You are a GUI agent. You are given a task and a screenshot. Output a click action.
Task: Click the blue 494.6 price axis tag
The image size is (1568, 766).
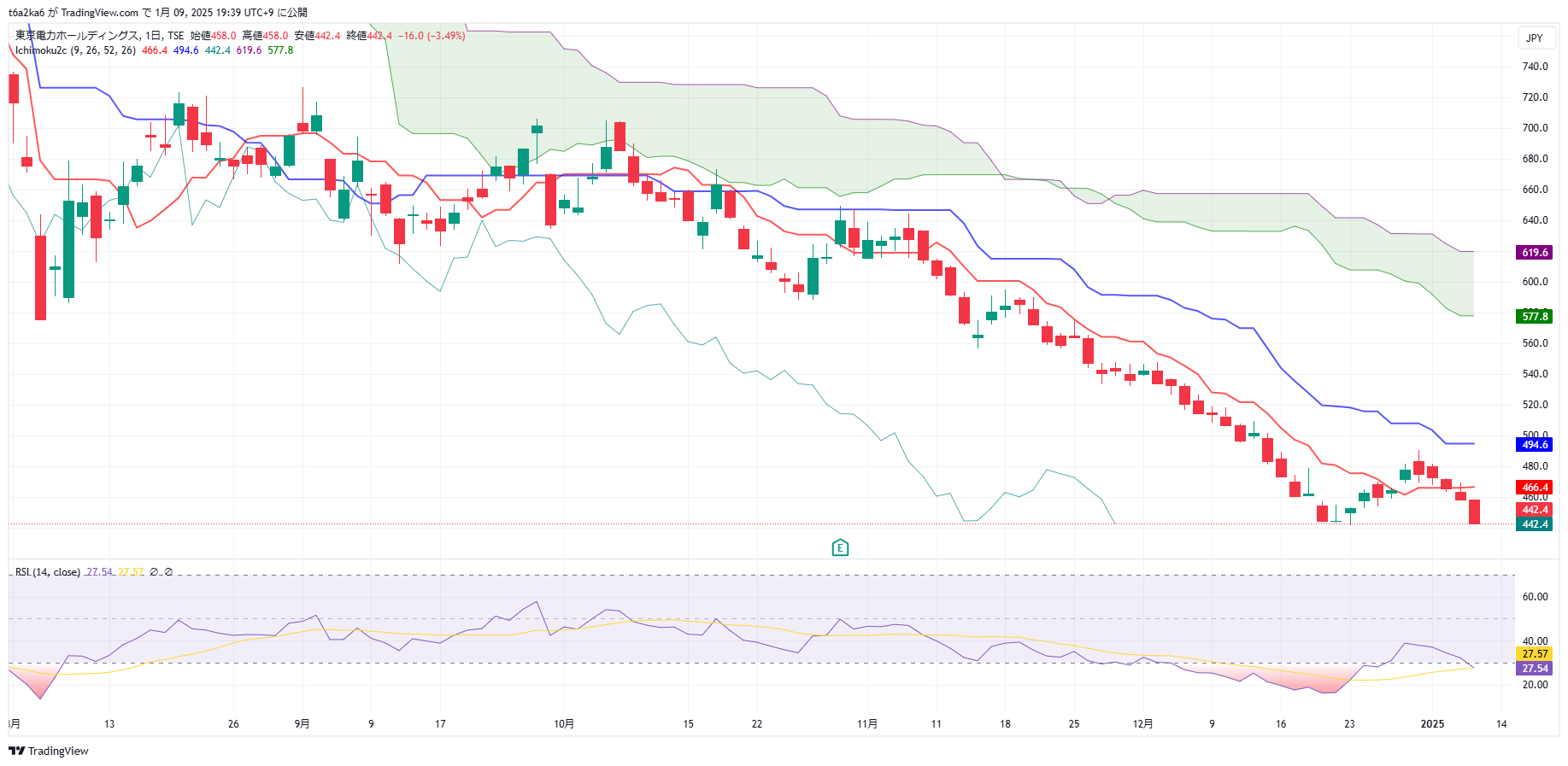click(1534, 445)
